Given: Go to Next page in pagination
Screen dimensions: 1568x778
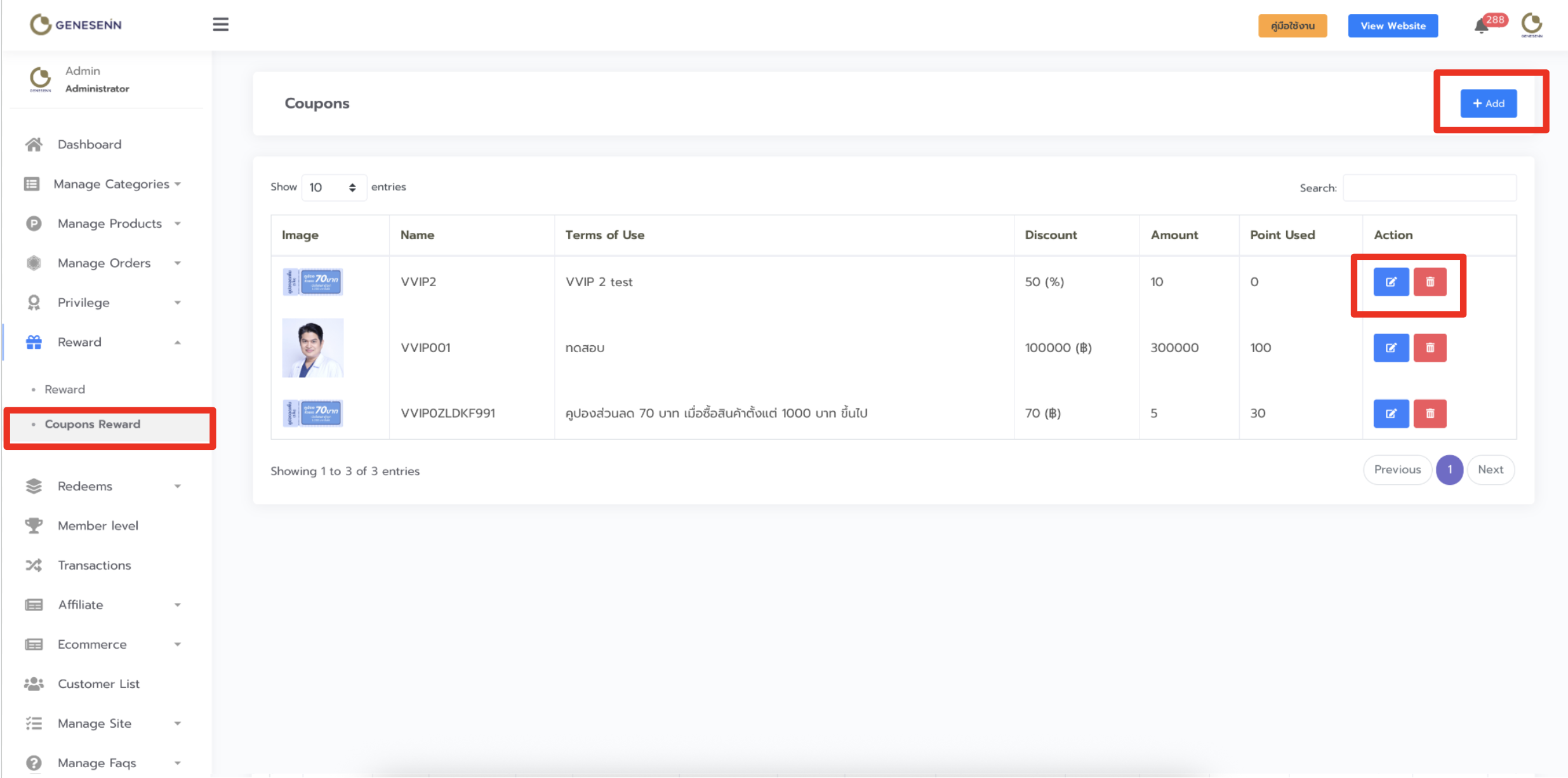Looking at the screenshot, I should 1490,470.
